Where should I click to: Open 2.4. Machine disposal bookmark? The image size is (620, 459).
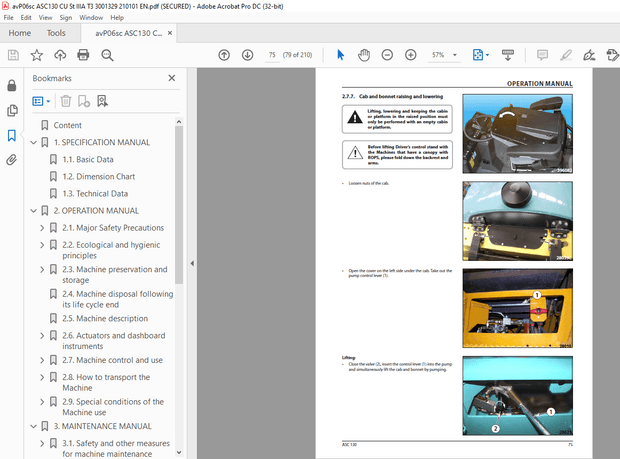[x=117, y=299]
